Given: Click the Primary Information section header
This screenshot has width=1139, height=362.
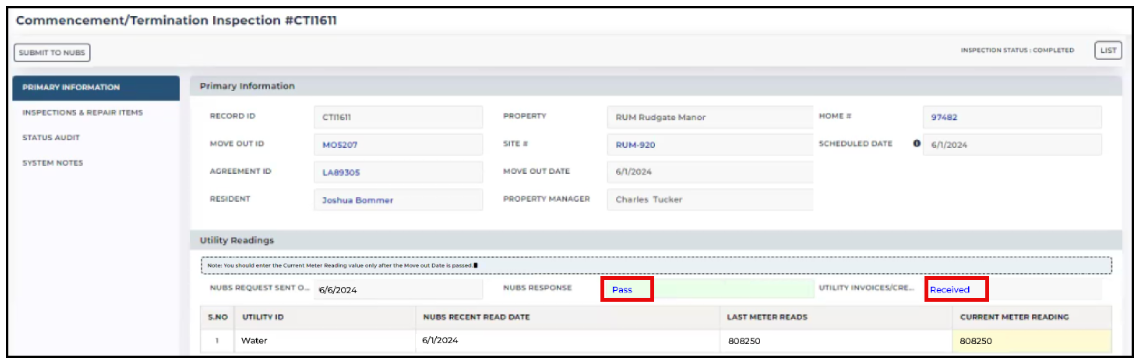Looking at the screenshot, I should [x=657, y=86].
